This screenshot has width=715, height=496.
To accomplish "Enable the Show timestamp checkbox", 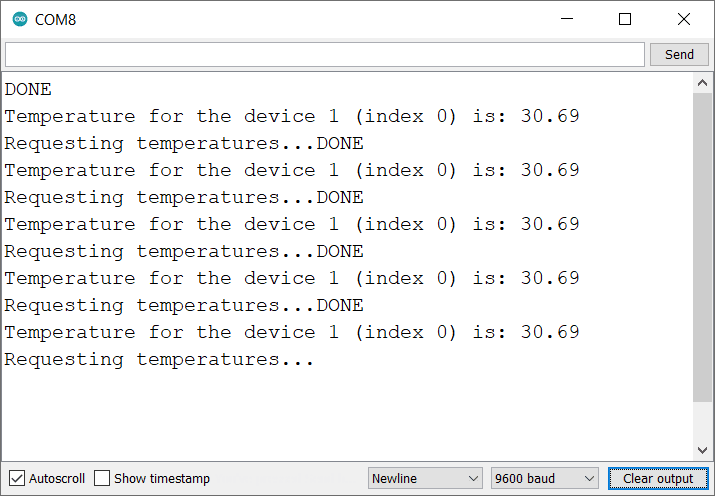I will (102, 478).
